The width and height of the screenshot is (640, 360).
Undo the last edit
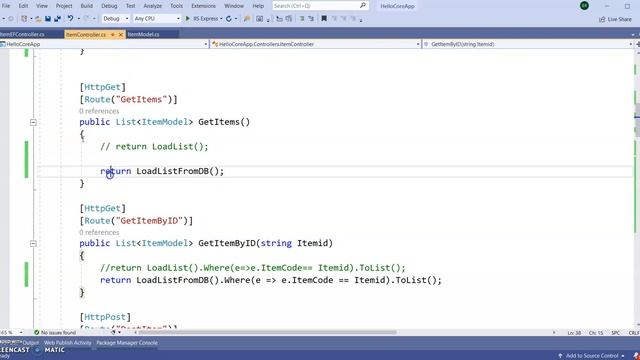coord(70,19)
